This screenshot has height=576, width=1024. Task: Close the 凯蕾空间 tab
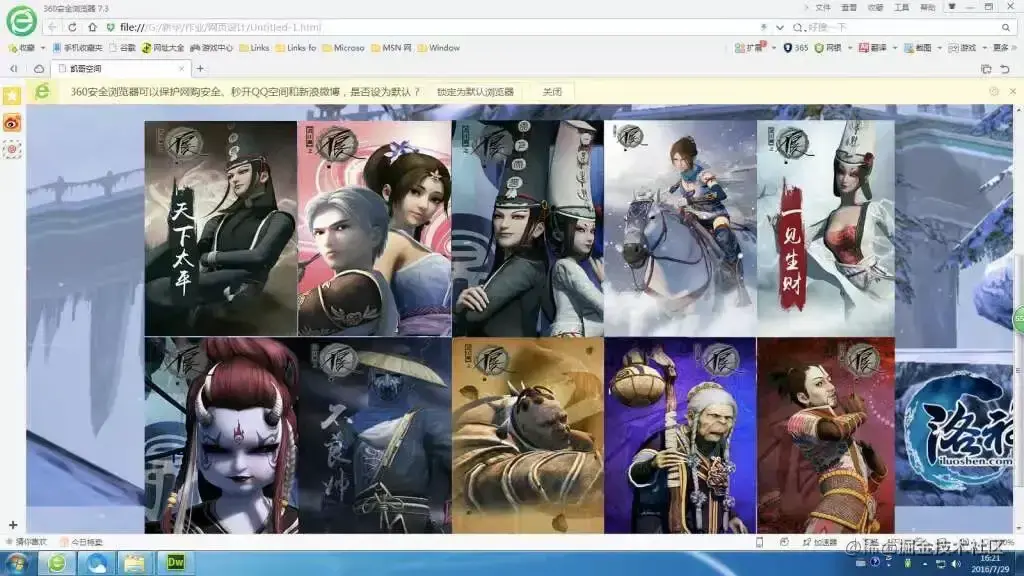pos(182,69)
